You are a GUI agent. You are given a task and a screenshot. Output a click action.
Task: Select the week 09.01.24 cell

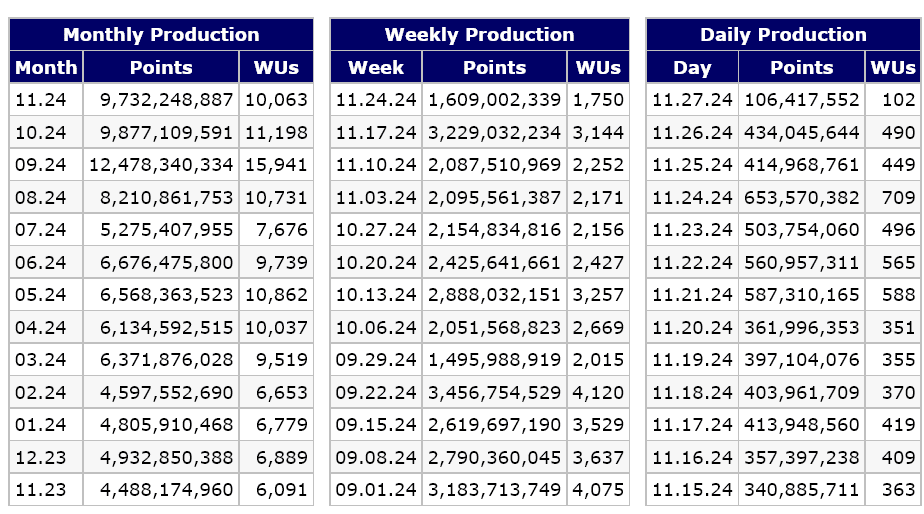pos(375,490)
